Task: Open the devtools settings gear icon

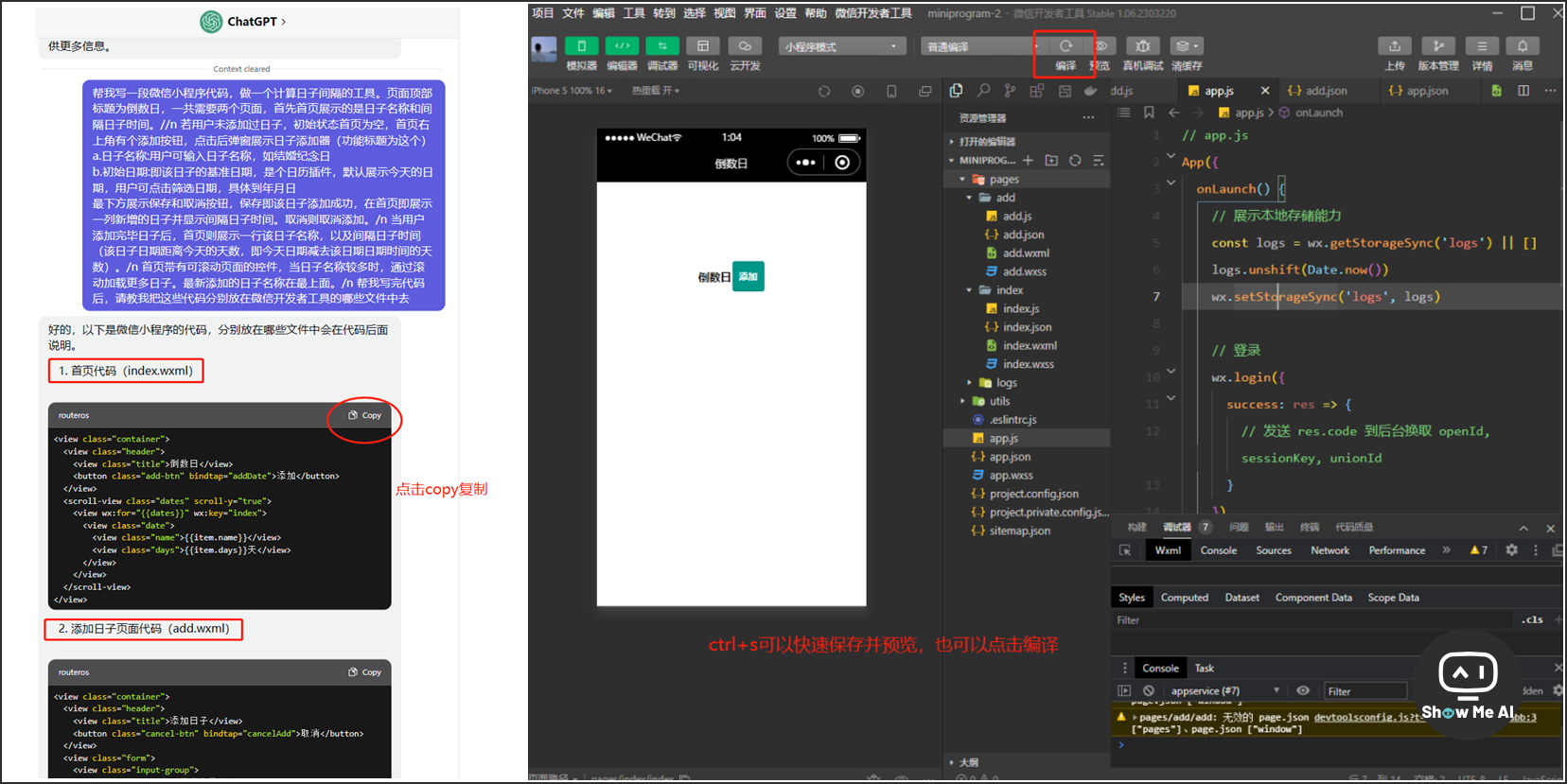Action: pos(1511,549)
